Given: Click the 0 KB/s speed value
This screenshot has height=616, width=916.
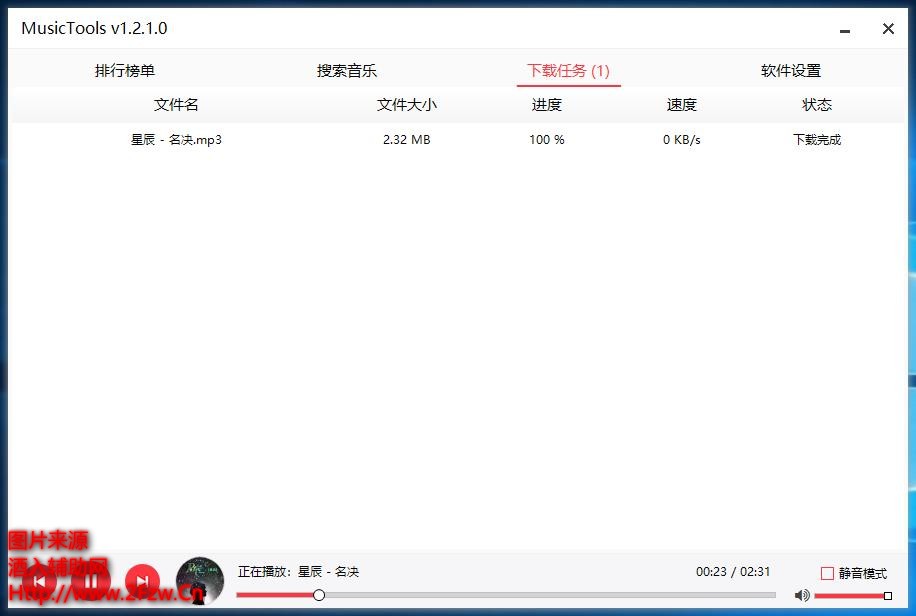Looking at the screenshot, I should point(682,140).
